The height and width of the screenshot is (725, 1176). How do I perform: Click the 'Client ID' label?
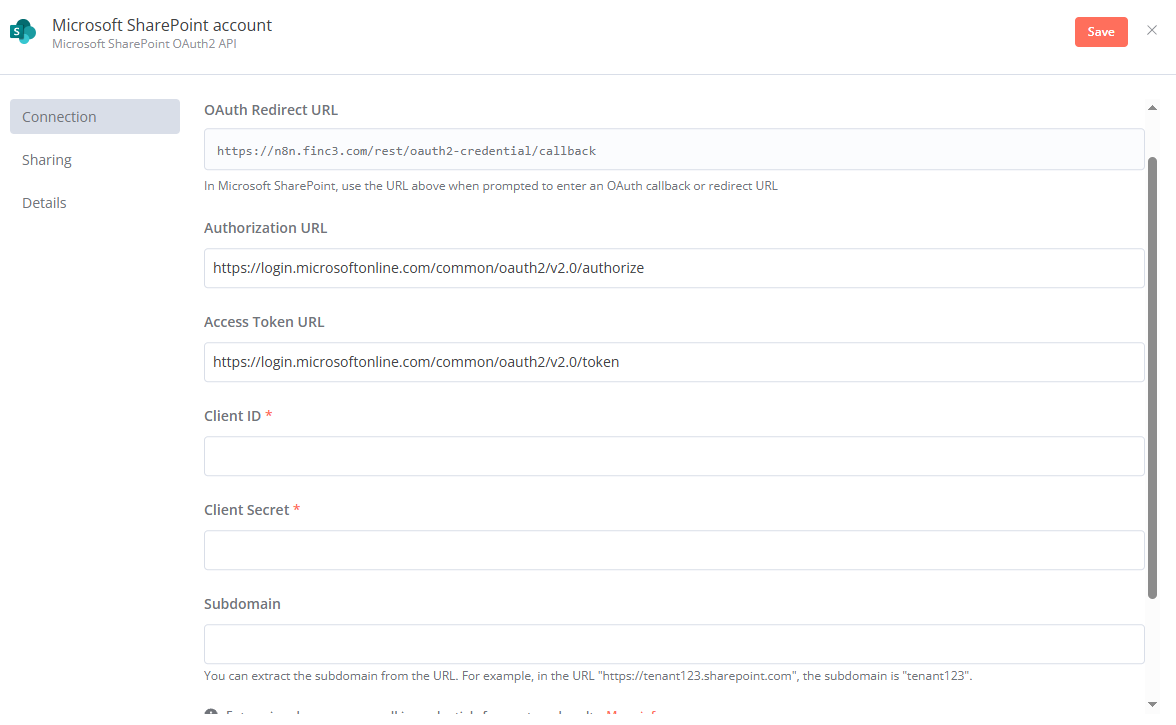(232, 416)
